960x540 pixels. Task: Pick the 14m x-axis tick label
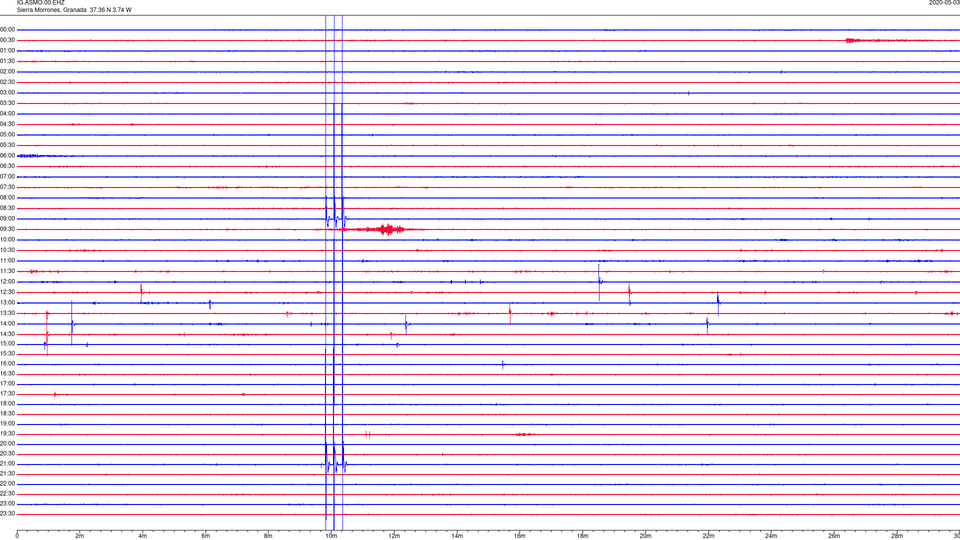click(457, 536)
